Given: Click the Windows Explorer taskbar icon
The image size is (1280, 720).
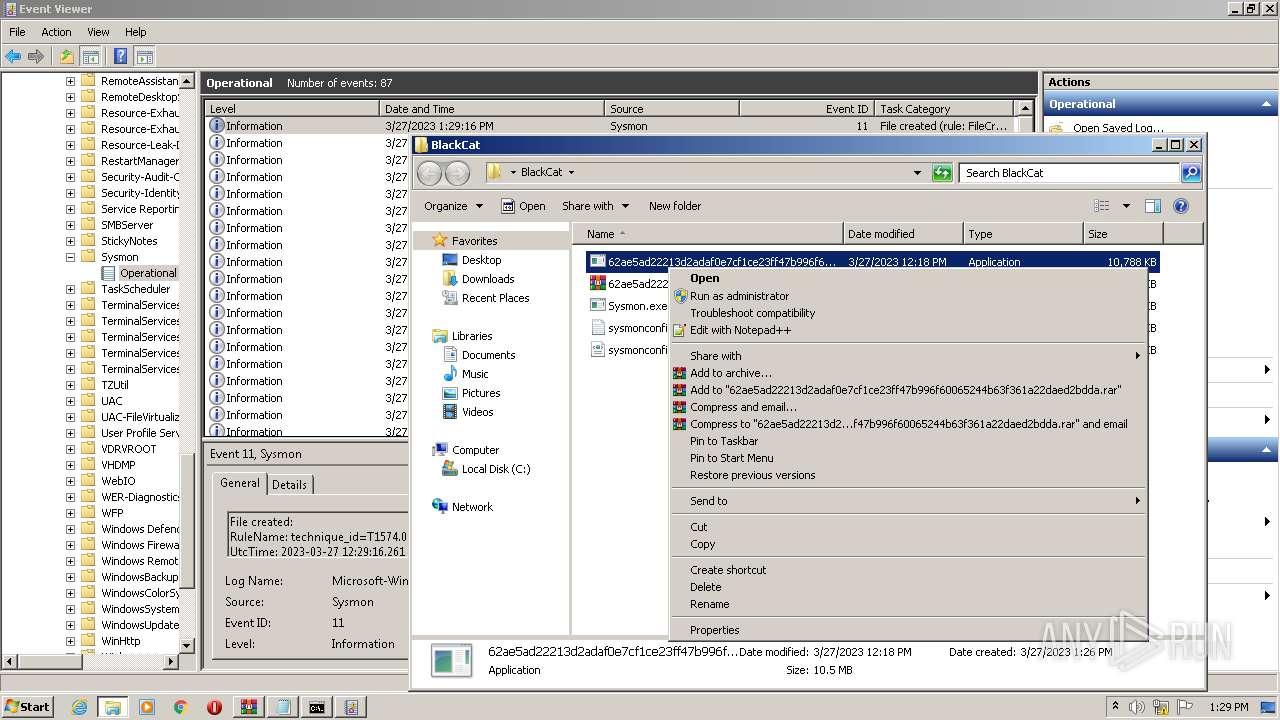Looking at the screenshot, I should (x=112, y=707).
